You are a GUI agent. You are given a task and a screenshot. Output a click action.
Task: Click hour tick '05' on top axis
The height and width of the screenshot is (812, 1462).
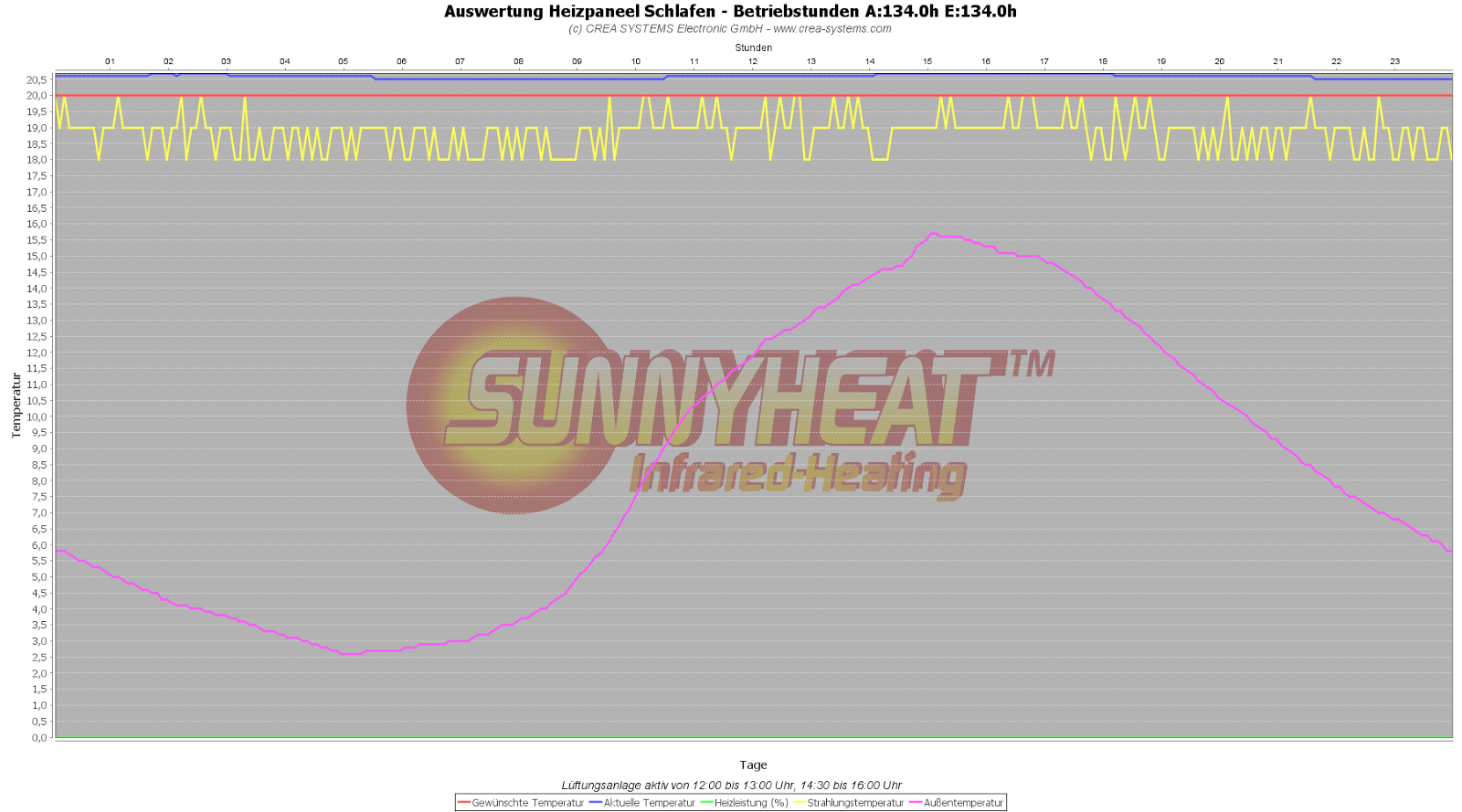[x=343, y=61]
